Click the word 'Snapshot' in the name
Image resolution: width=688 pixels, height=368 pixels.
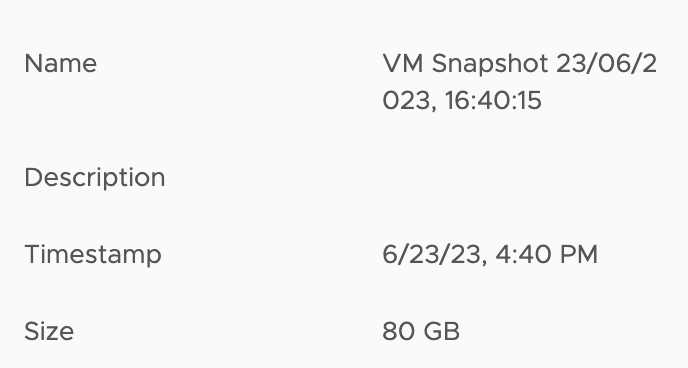(x=490, y=64)
